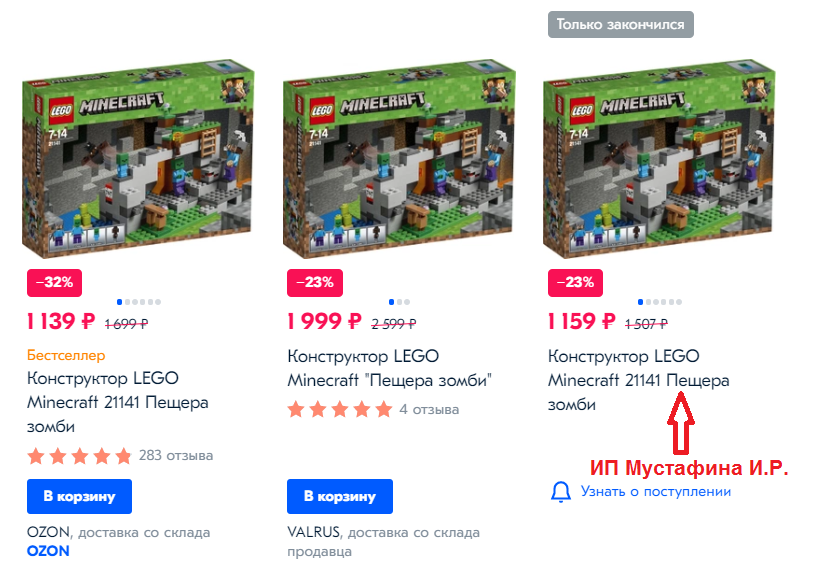Viewport: 817px width, 571px height.
Task: Open the Minecraft "Пещера зомби" title link
Action: click(x=389, y=368)
